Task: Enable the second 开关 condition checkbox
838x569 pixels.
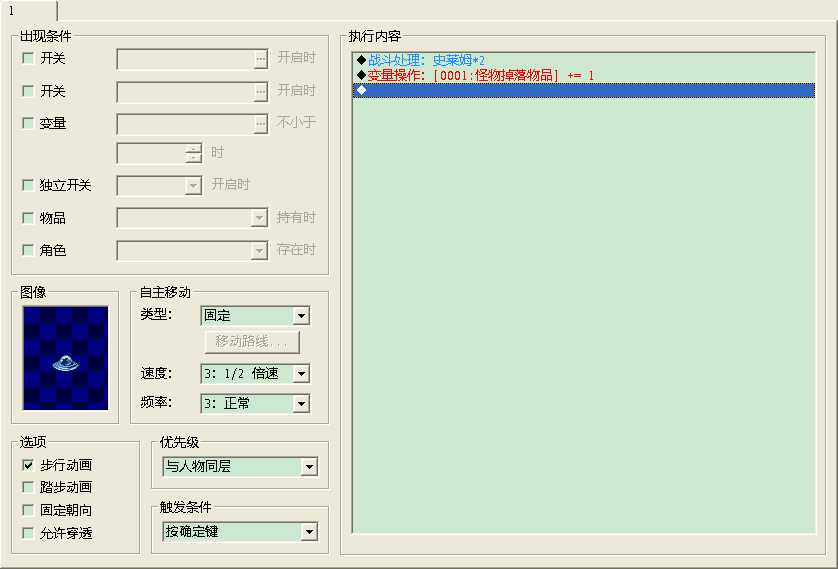Action: (x=28, y=91)
